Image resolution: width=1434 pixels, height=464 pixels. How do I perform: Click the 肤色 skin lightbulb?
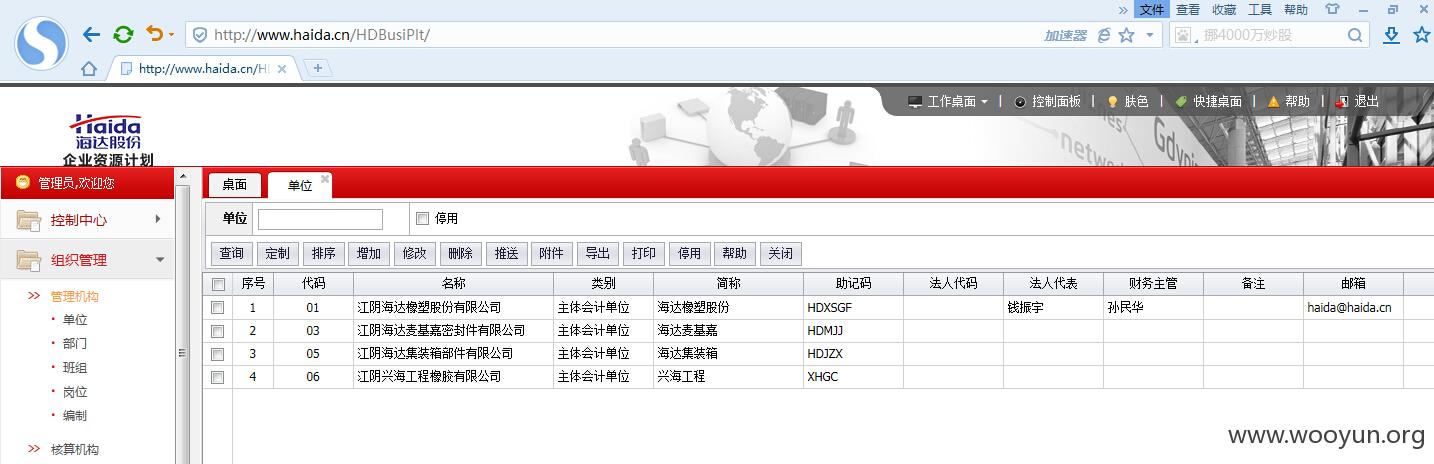click(x=1127, y=101)
